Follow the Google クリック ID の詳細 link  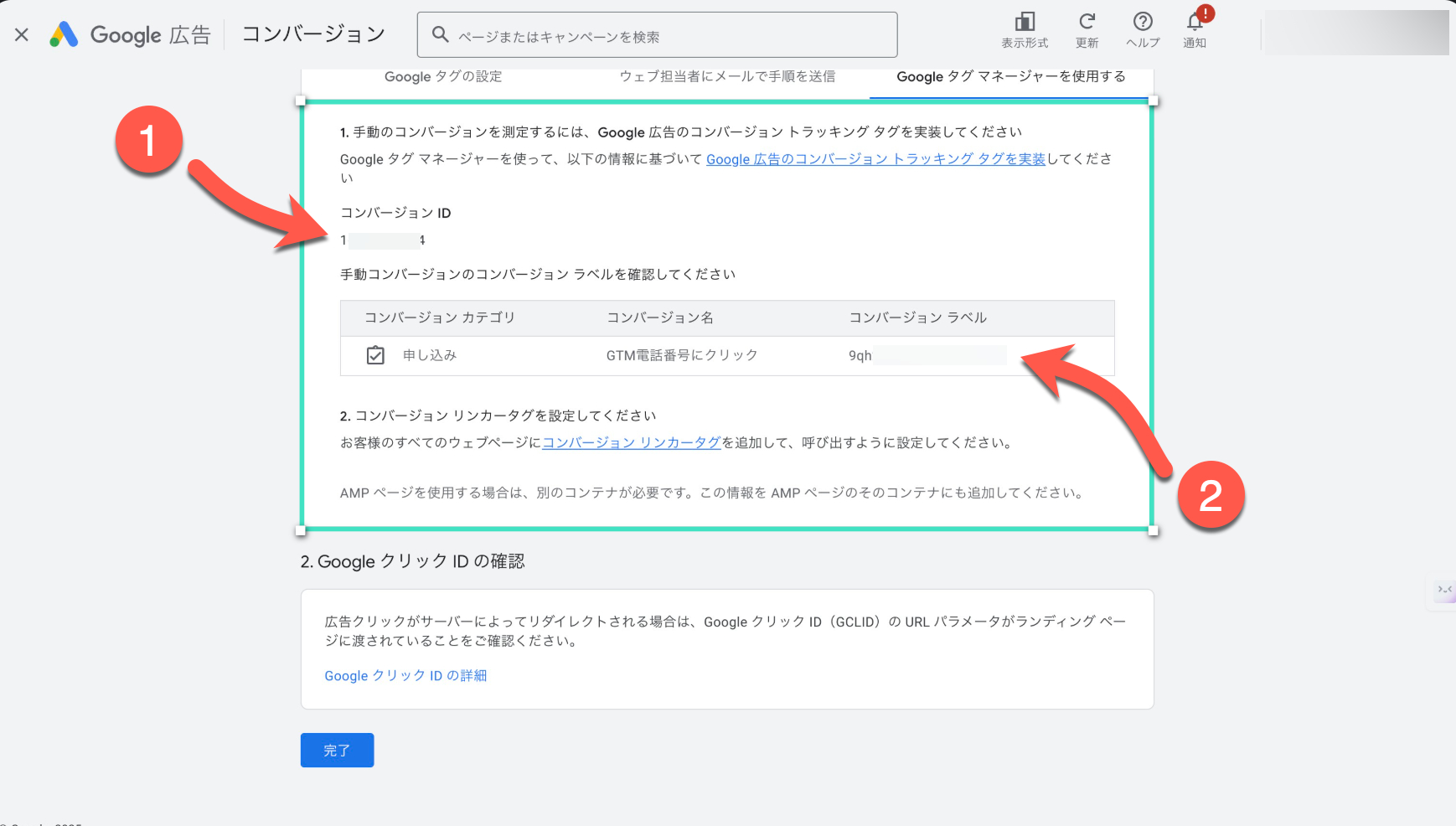click(x=405, y=675)
